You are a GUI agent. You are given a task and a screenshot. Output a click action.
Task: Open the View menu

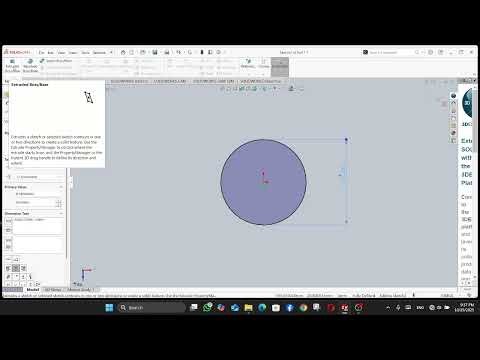(61, 53)
